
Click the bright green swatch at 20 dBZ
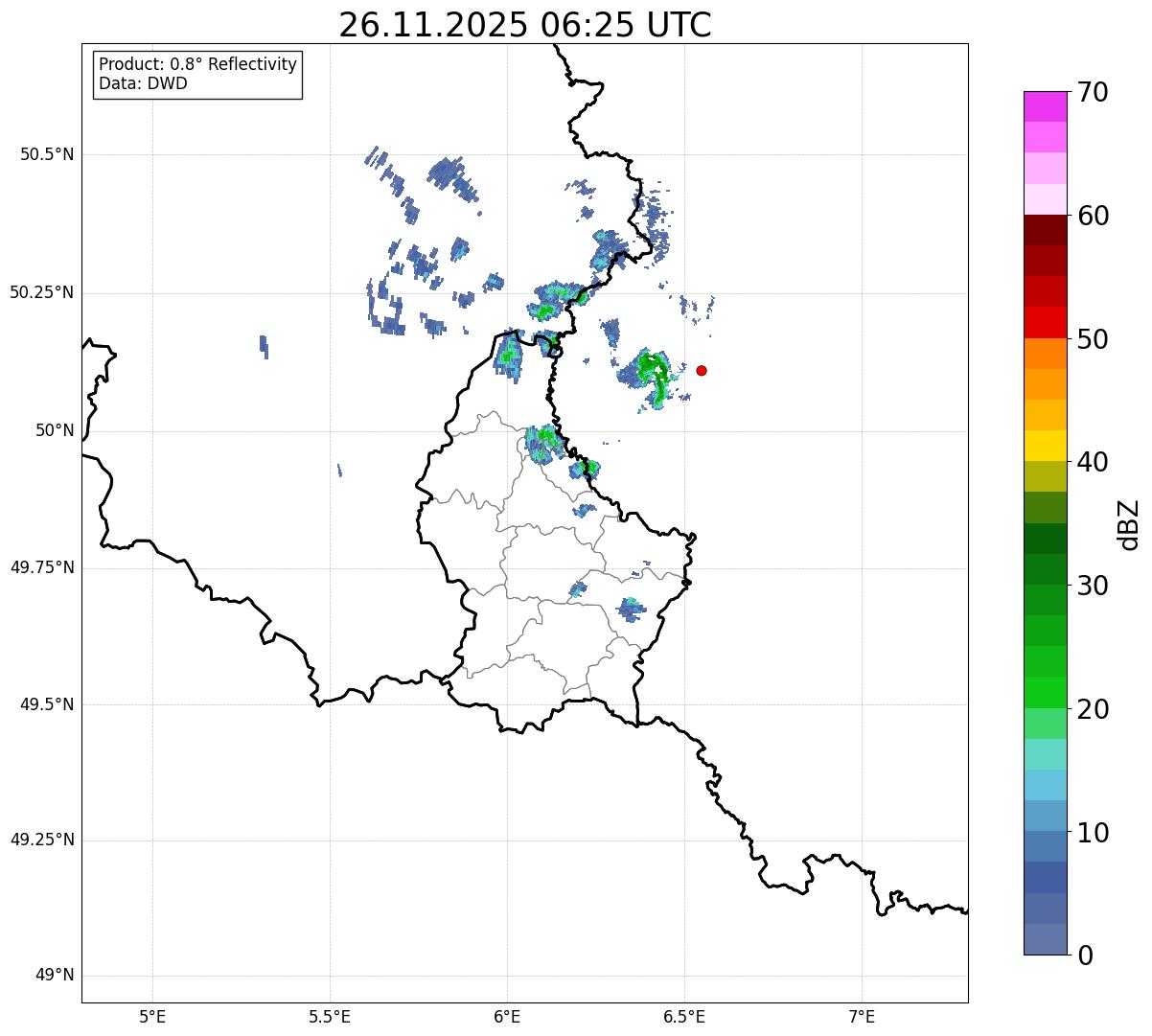click(1046, 692)
